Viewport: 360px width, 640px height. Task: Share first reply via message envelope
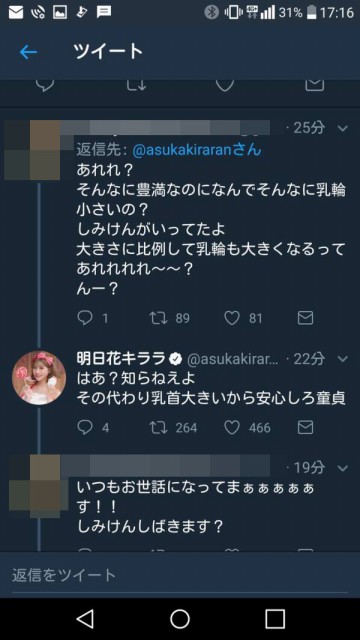tap(305, 318)
